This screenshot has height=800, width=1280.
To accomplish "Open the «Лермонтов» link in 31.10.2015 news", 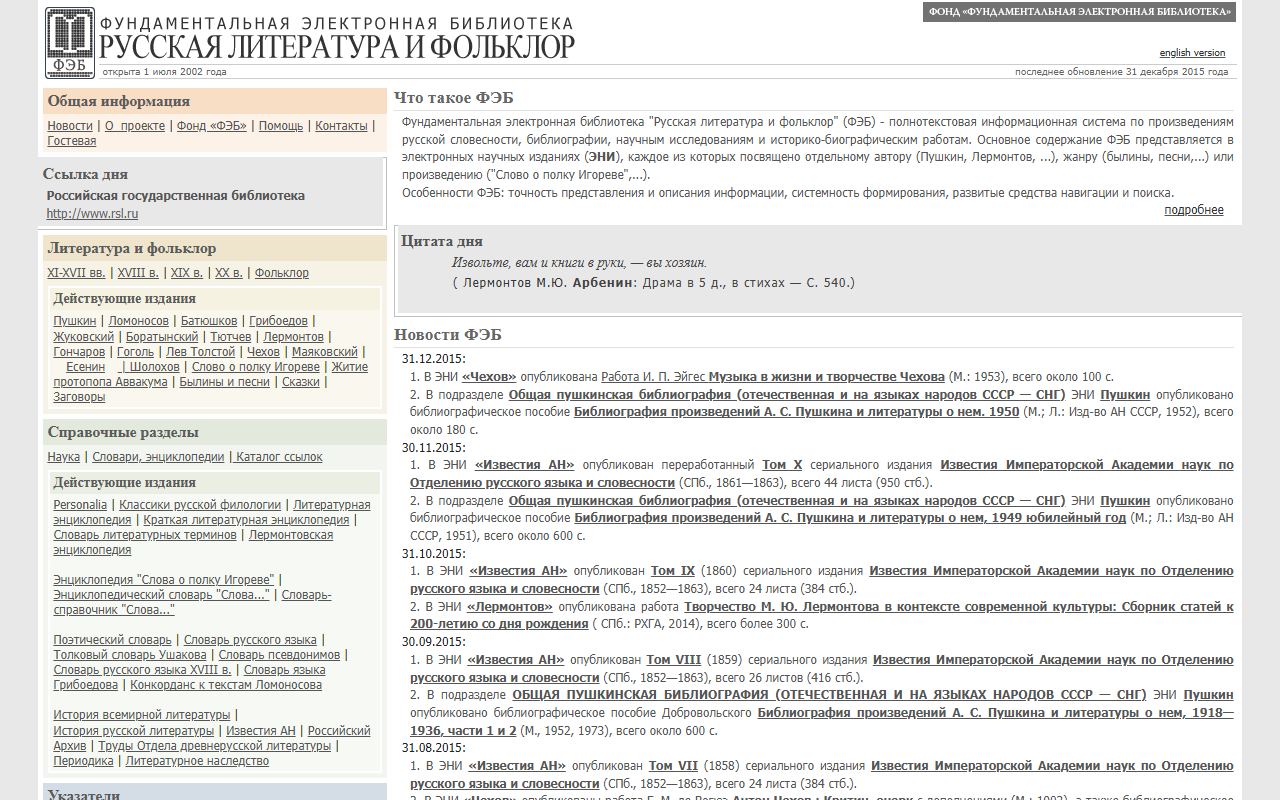I will [509, 607].
